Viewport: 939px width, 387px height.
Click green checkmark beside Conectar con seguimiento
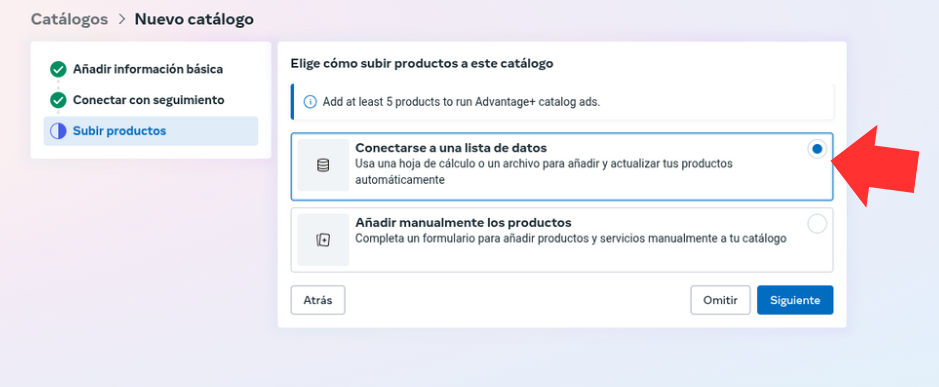pyautogui.click(x=58, y=100)
